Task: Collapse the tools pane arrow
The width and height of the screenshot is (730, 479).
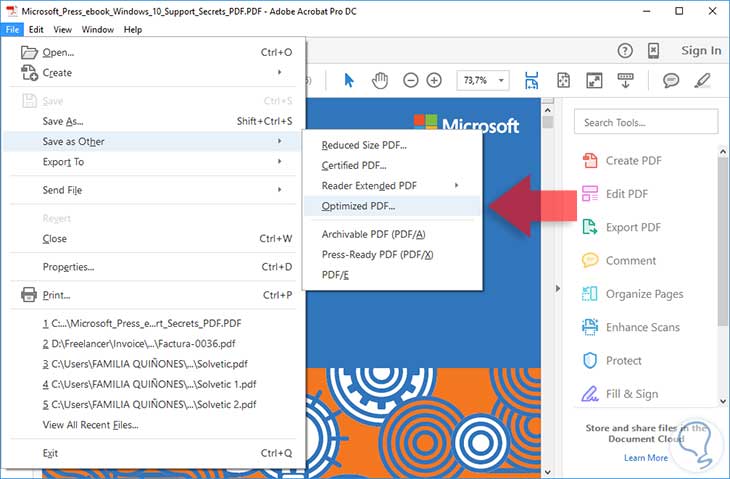Action: tap(558, 289)
